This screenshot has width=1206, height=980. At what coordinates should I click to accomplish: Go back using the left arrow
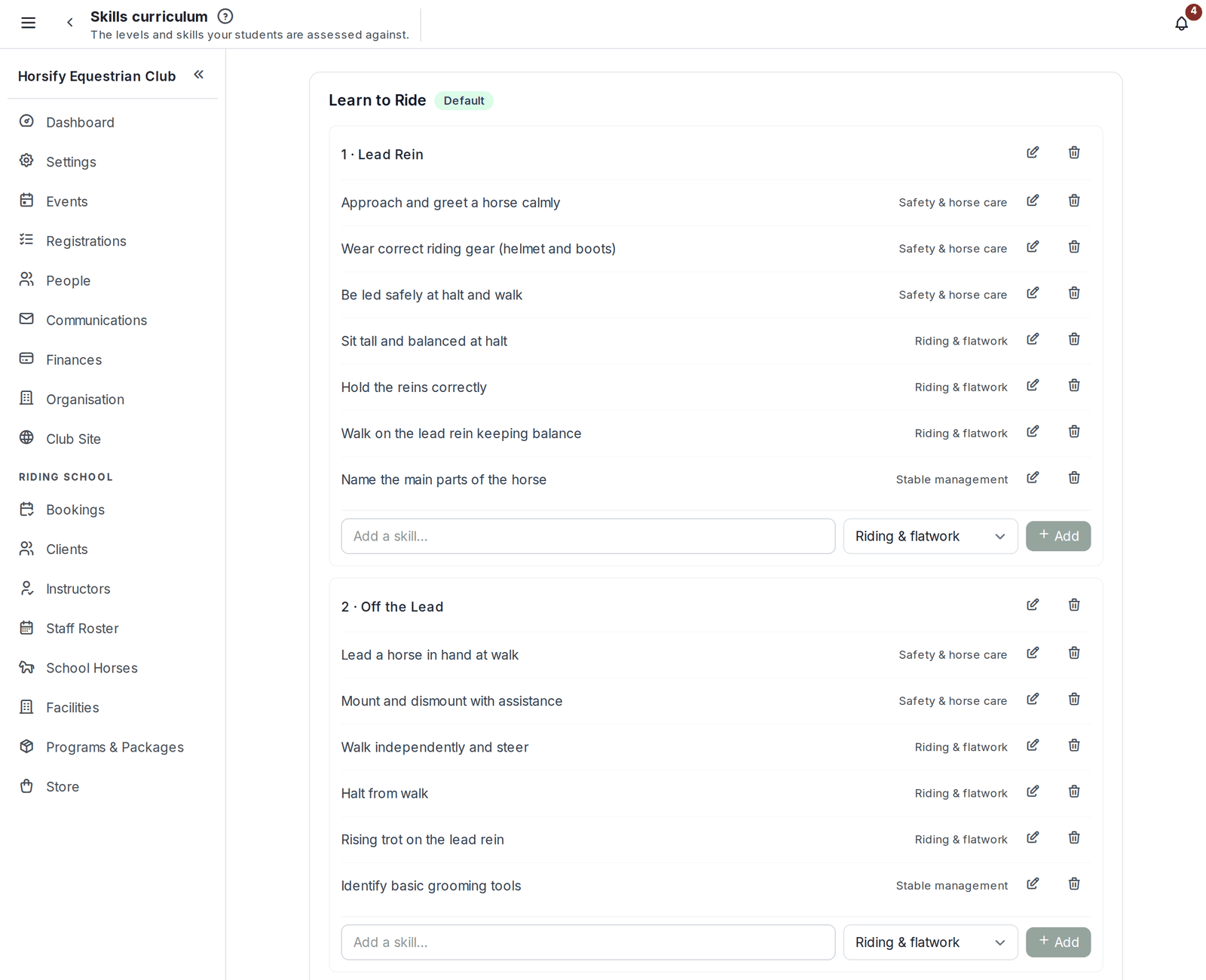pyautogui.click(x=70, y=23)
